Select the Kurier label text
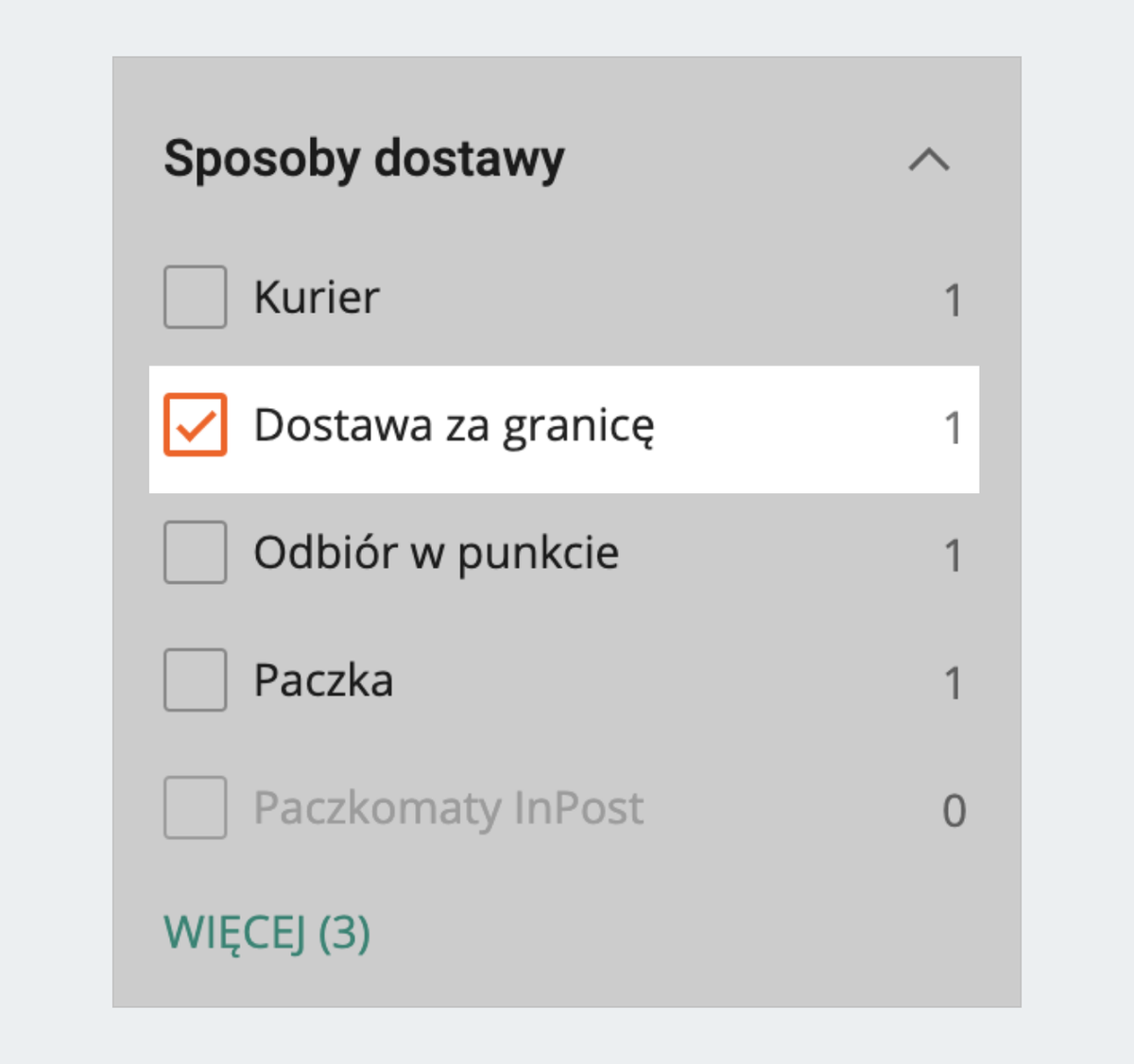 point(317,298)
